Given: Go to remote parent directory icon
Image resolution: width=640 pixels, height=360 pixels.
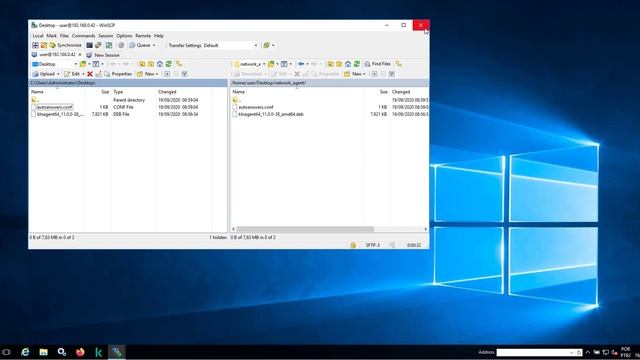Looking at the screenshot, I should pos(330,64).
